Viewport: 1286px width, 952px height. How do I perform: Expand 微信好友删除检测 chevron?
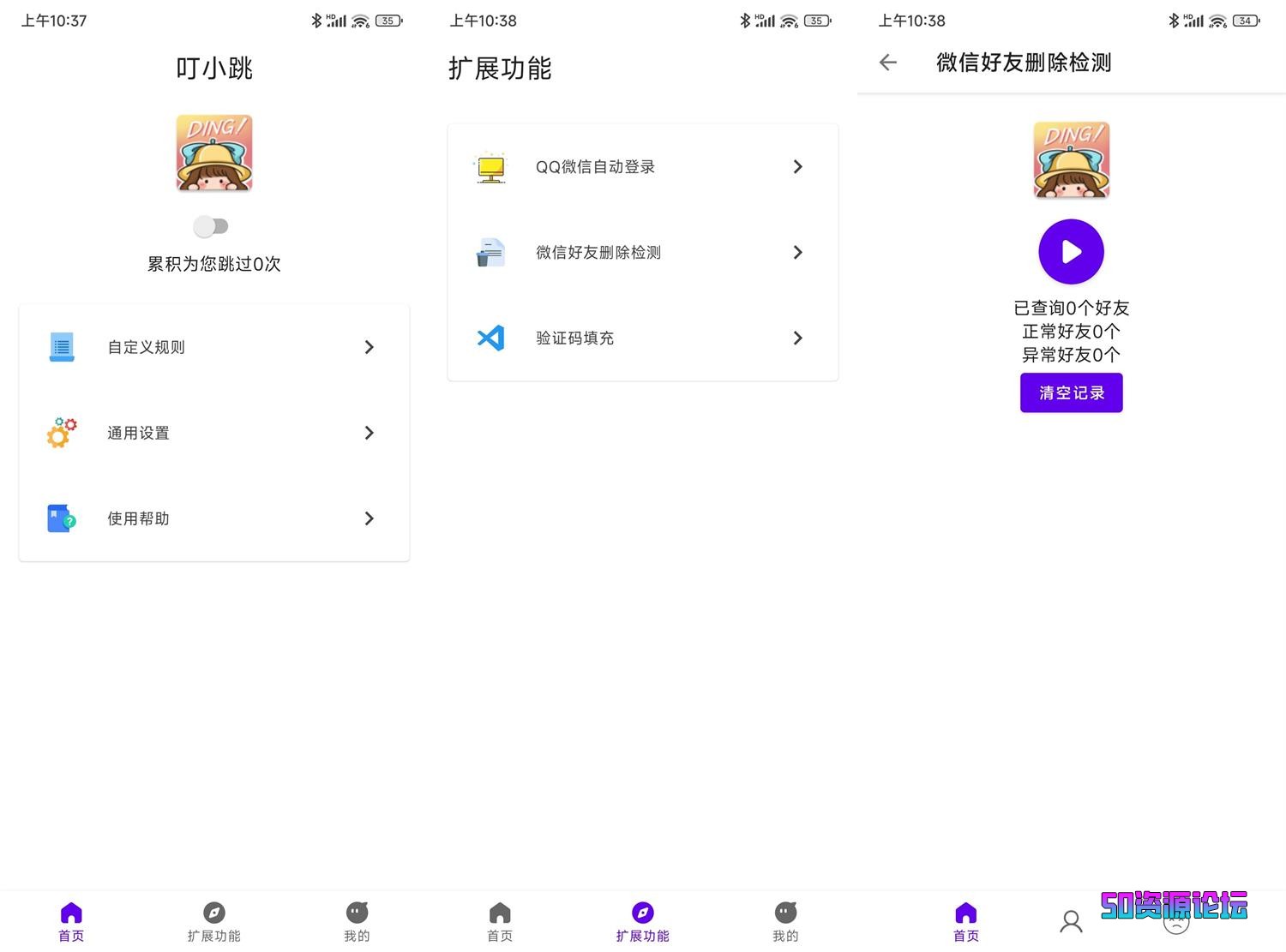798,252
